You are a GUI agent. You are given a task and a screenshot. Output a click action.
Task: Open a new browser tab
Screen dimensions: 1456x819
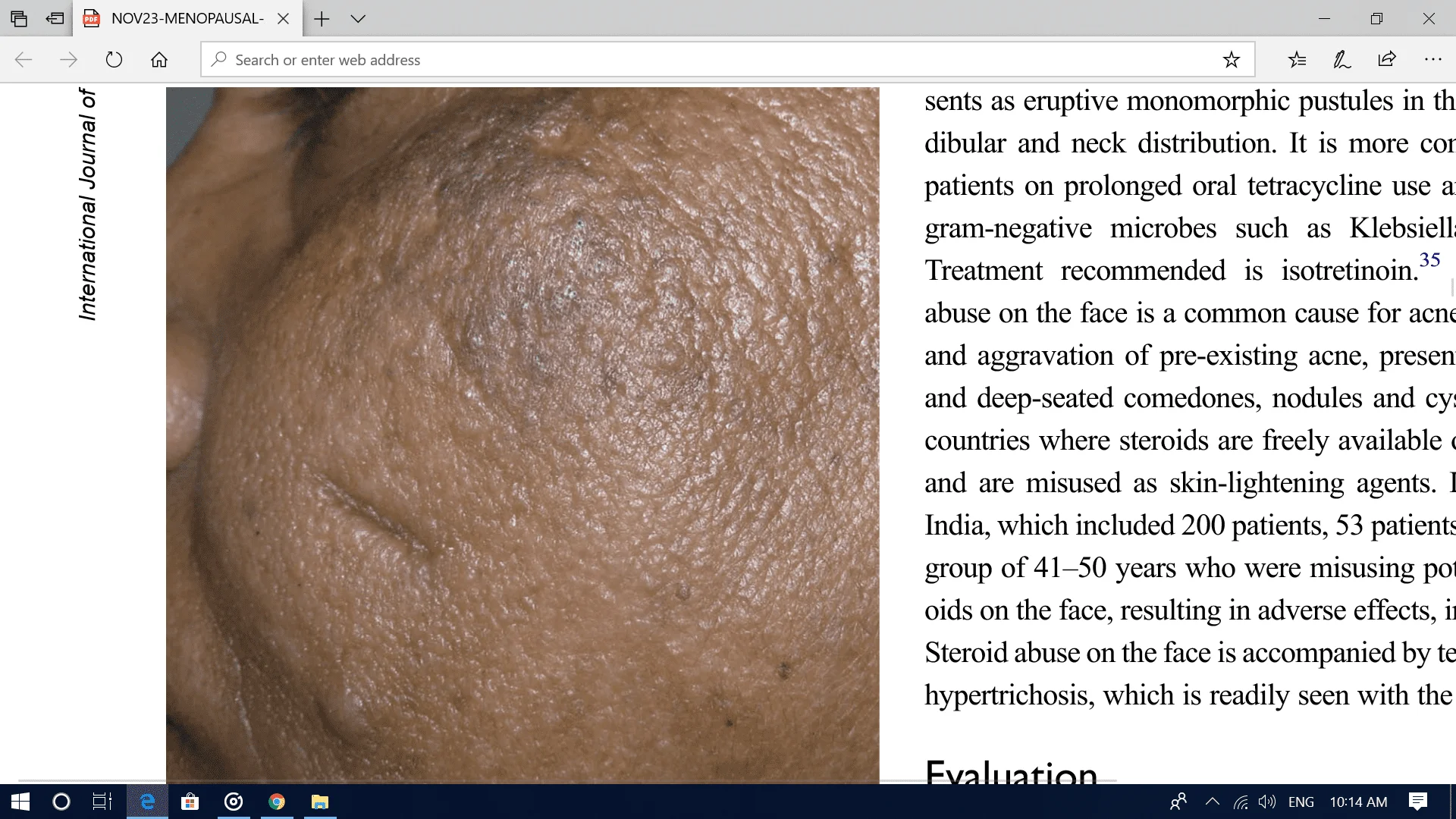pyautogui.click(x=322, y=19)
